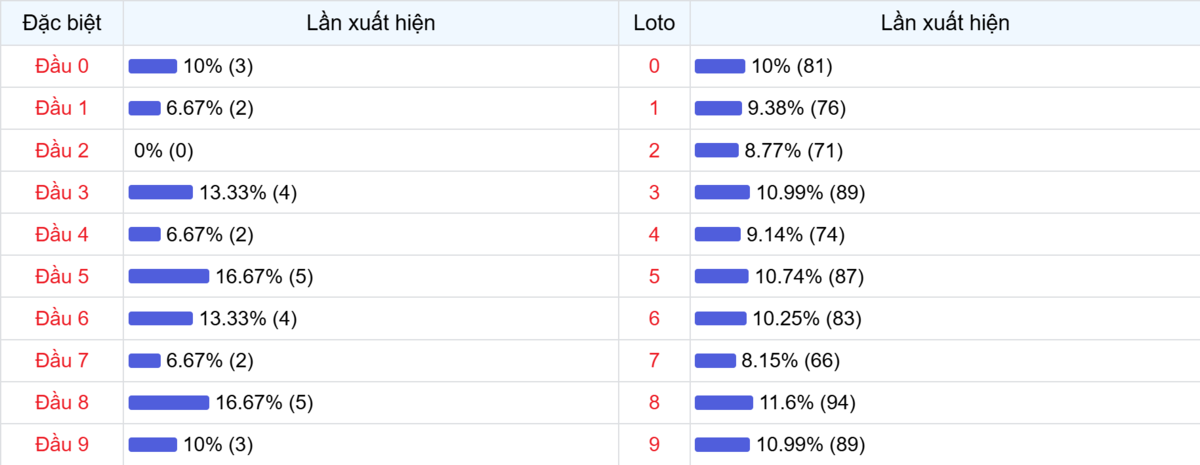Viewport: 1200px width, 465px height.
Task: Click the bar for Loto 7 at 8.15%
Action: tap(715, 360)
